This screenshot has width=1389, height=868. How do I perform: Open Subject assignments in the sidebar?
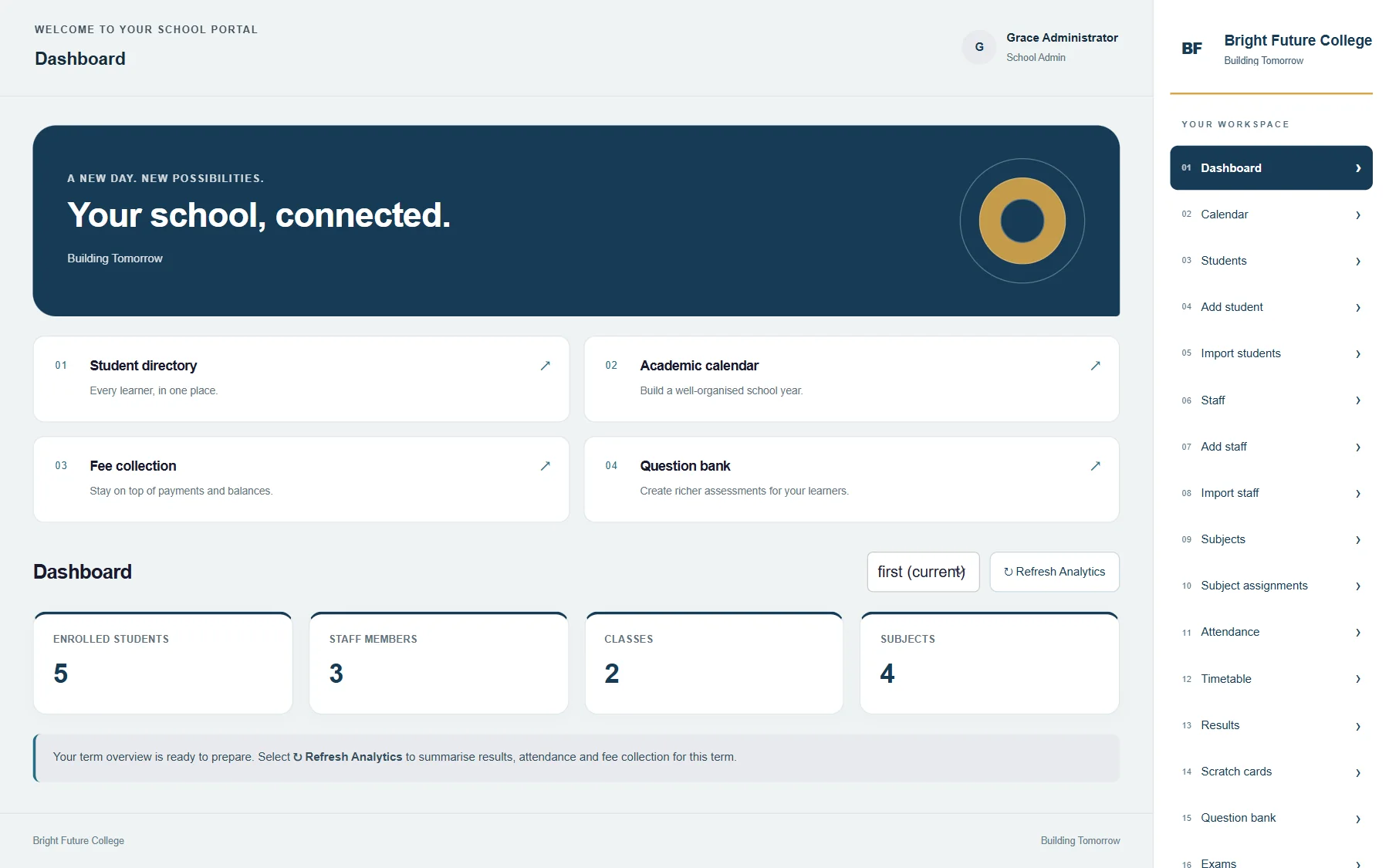coord(1271,586)
